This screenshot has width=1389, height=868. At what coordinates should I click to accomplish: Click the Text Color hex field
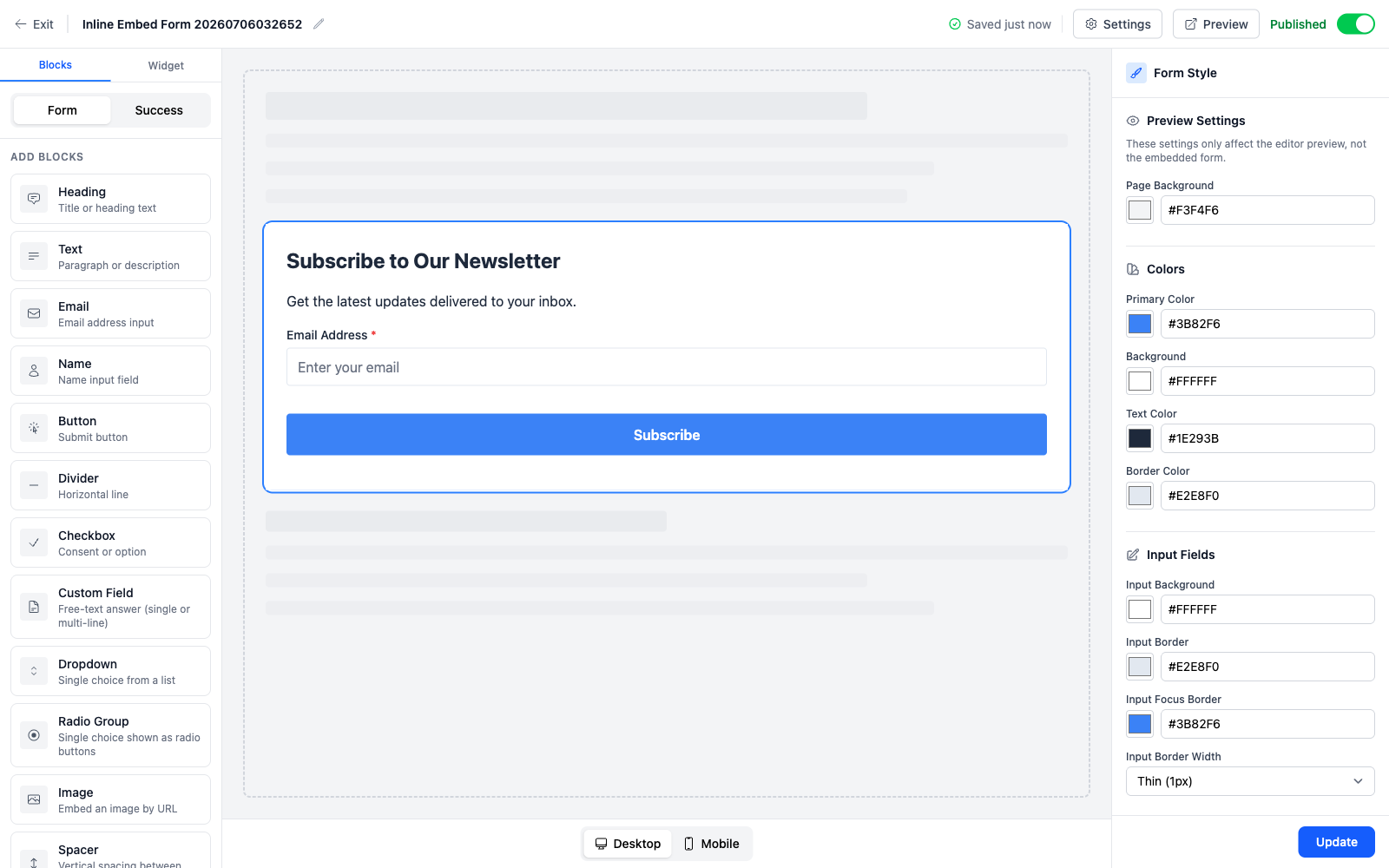tap(1267, 438)
